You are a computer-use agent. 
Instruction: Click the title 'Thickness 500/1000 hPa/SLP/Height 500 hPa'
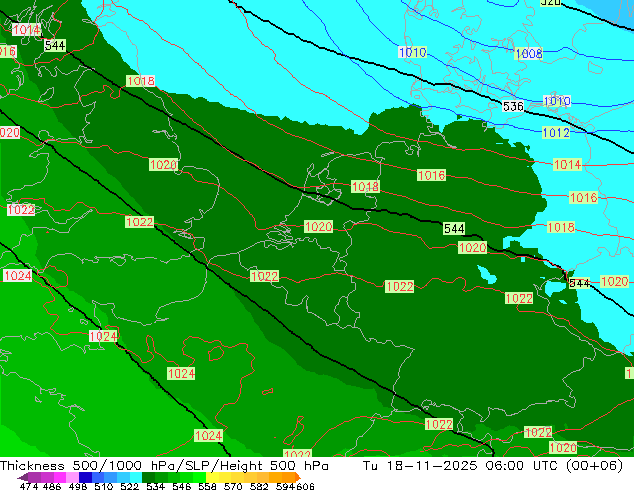[164, 466]
